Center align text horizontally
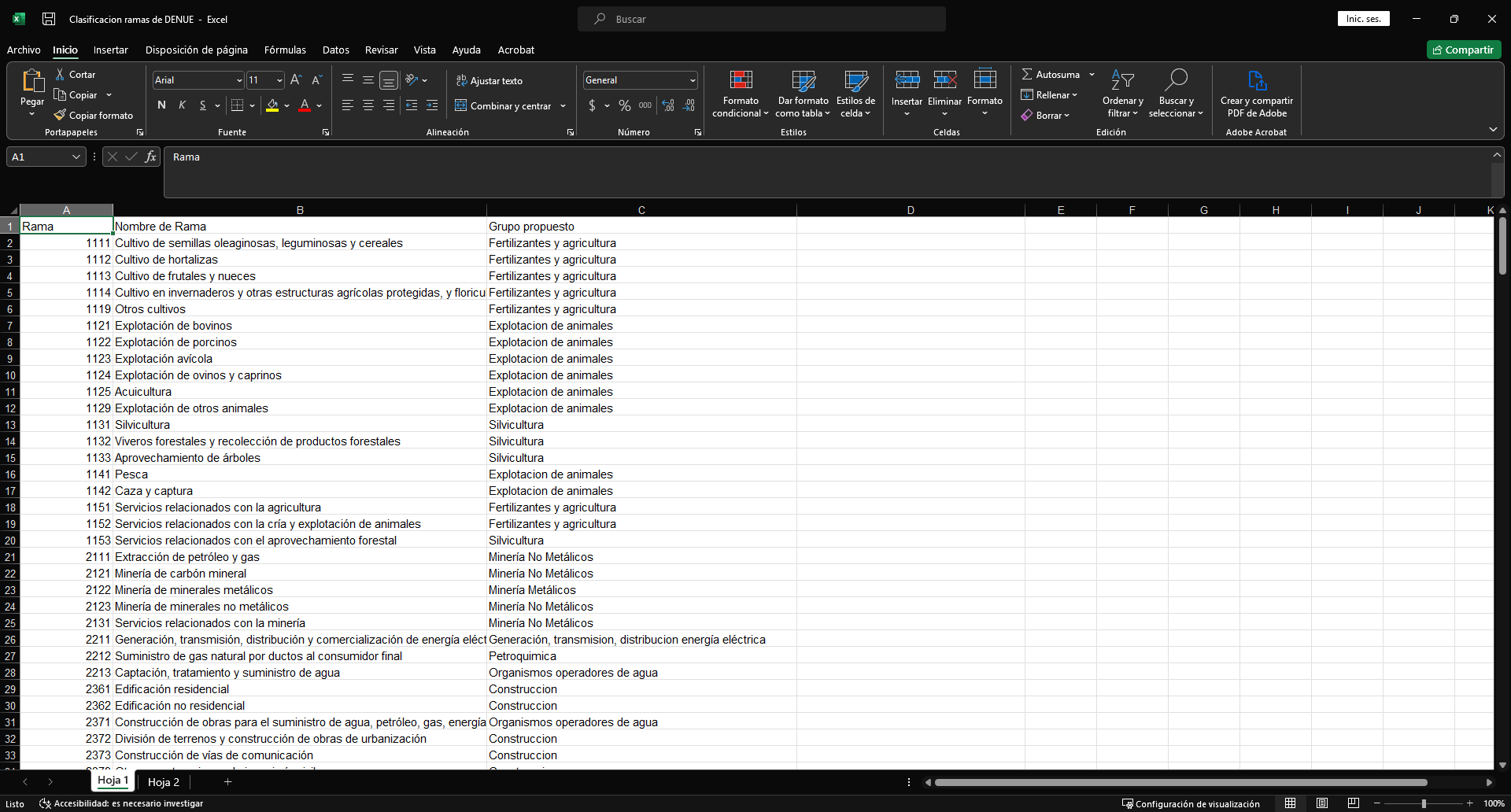This screenshot has height=812, width=1511. [368, 105]
